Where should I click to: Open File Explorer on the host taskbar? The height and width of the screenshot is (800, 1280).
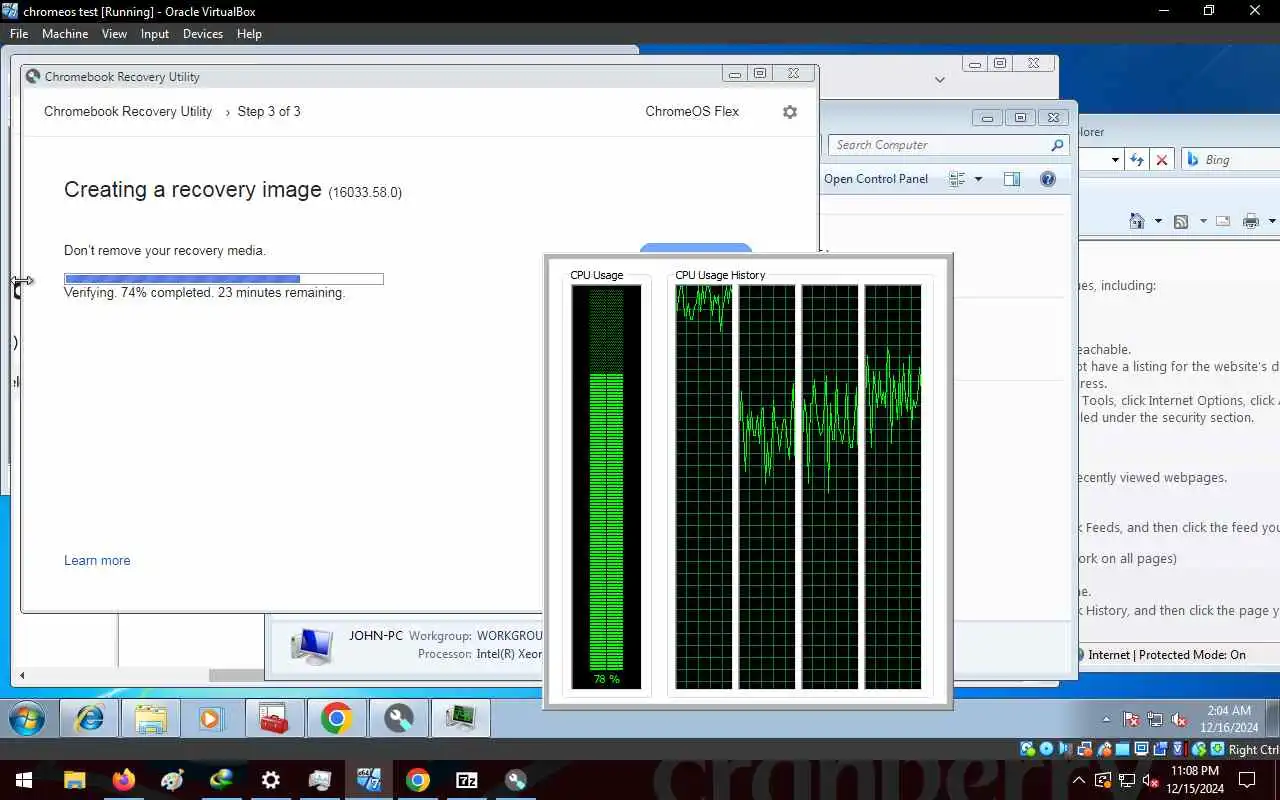pos(74,780)
